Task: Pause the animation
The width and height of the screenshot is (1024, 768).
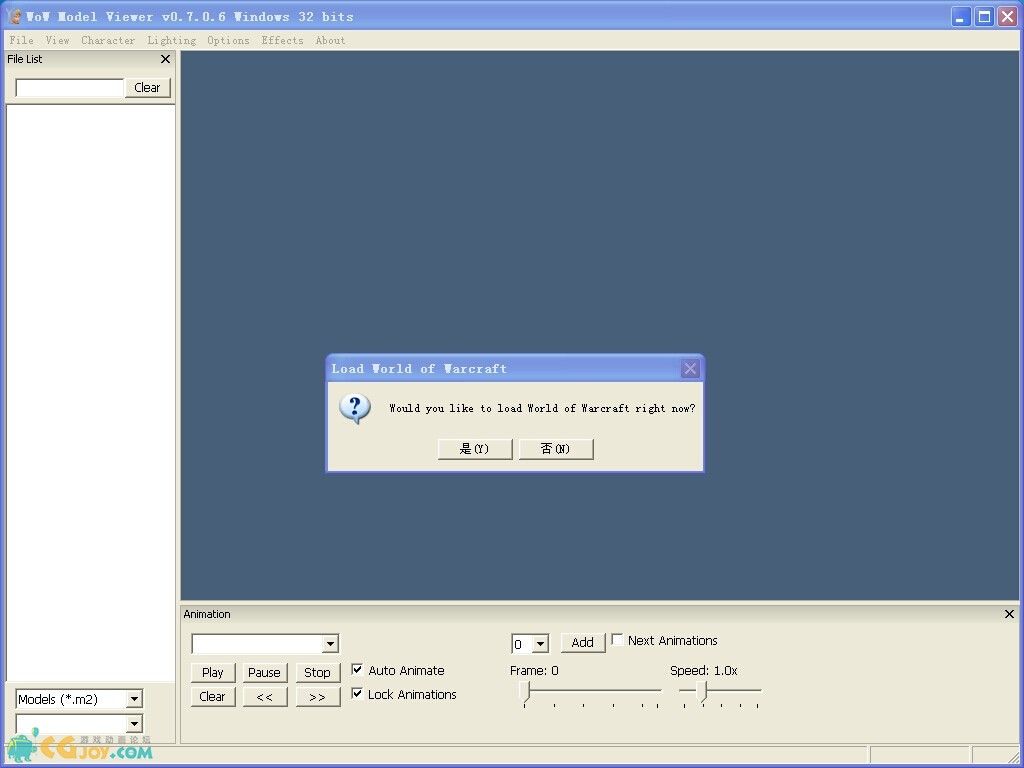Action: [x=264, y=672]
